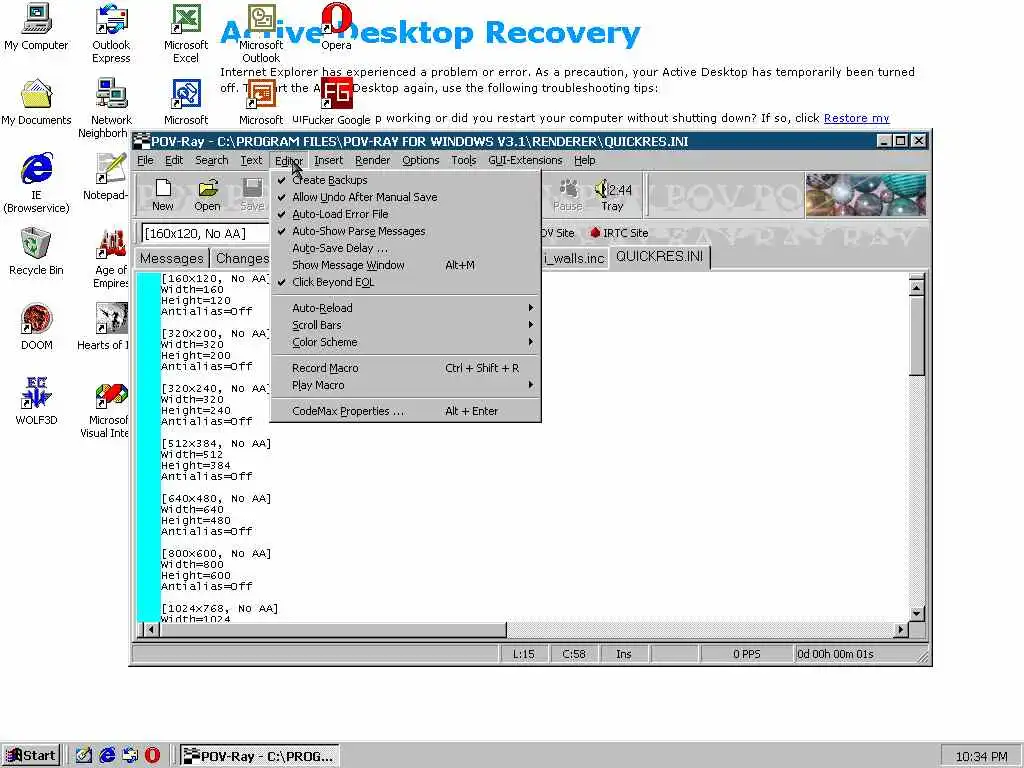This screenshot has width=1024, height=768.
Task: Open Outlook Express desktop icon
Action: coord(111,34)
